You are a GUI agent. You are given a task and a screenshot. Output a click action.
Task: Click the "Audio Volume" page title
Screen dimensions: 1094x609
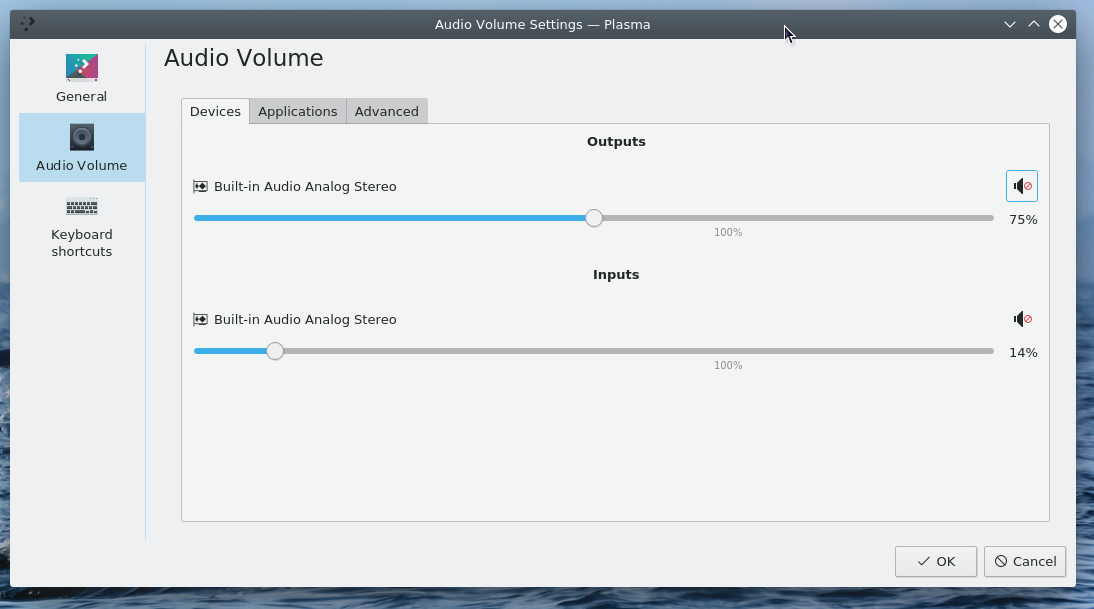coord(243,58)
